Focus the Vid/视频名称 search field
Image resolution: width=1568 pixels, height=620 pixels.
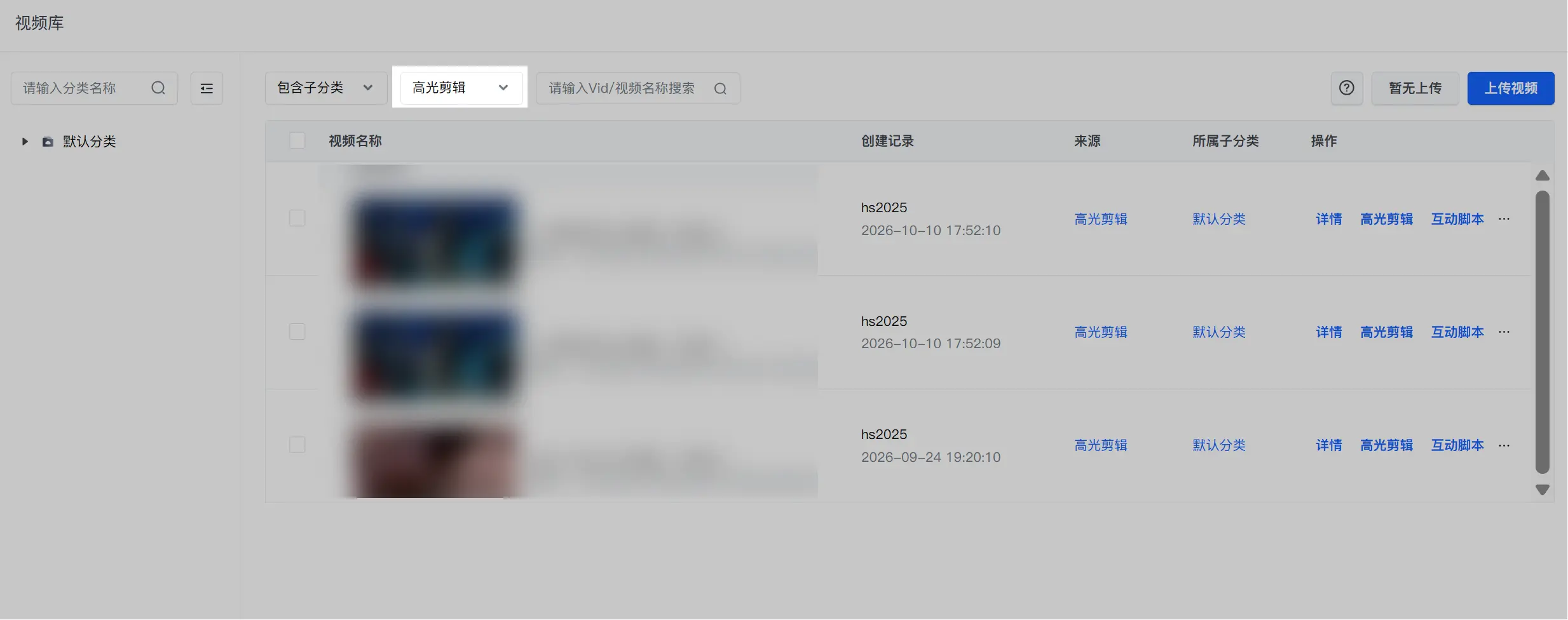coord(637,88)
